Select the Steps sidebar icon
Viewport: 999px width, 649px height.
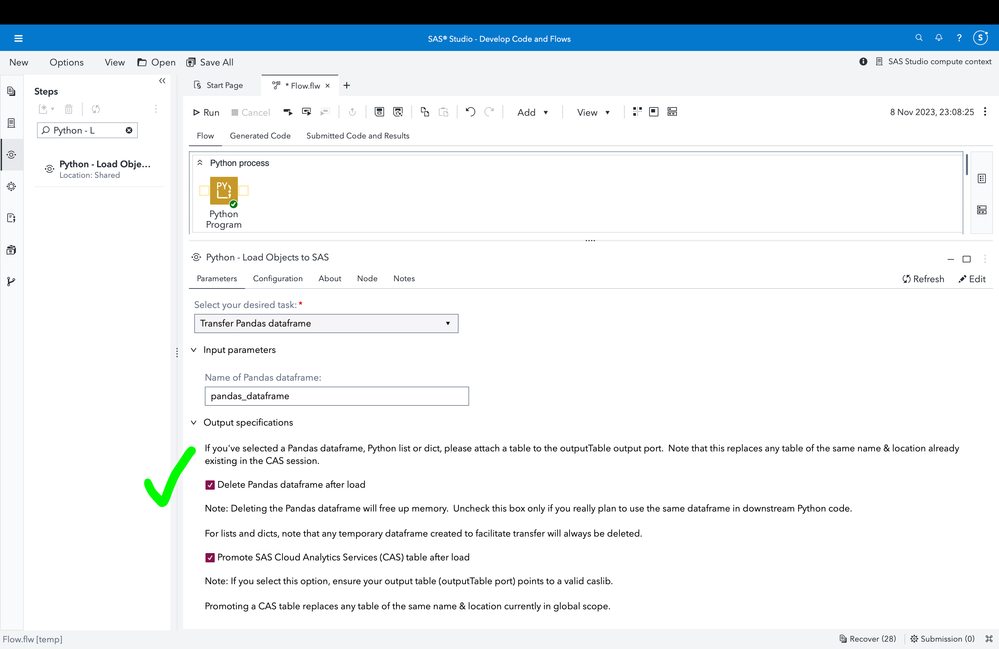(11, 155)
